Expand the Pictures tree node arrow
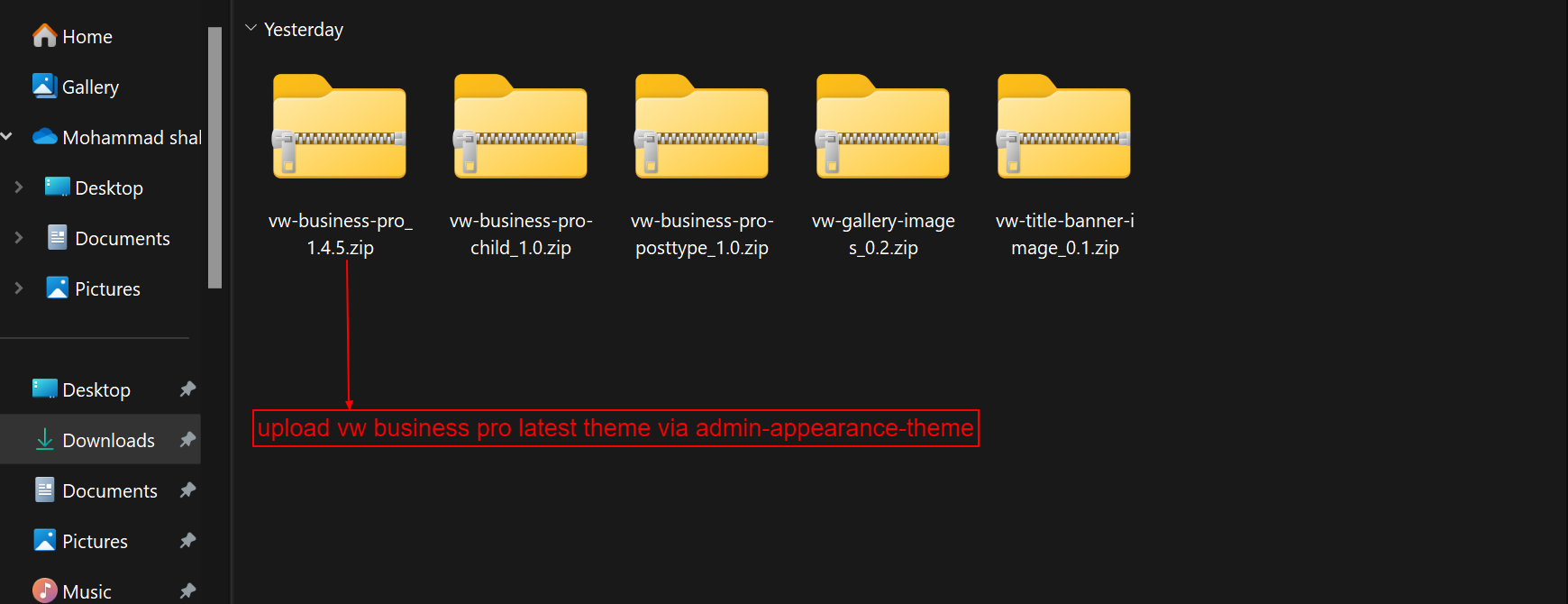 [x=19, y=288]
